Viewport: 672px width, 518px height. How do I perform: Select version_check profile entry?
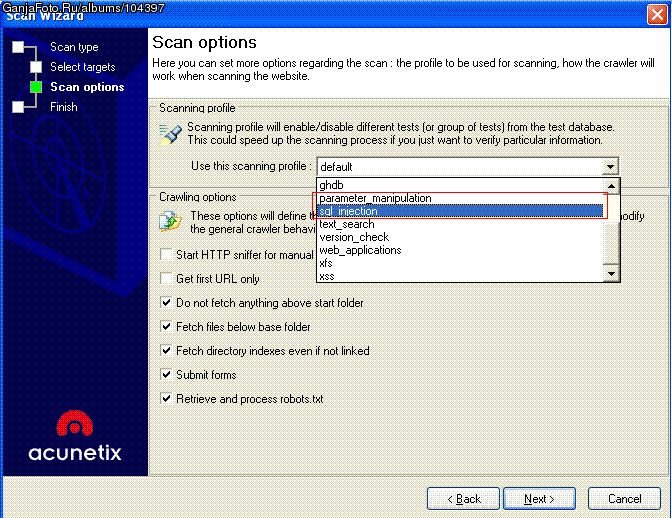pos(354,237)
